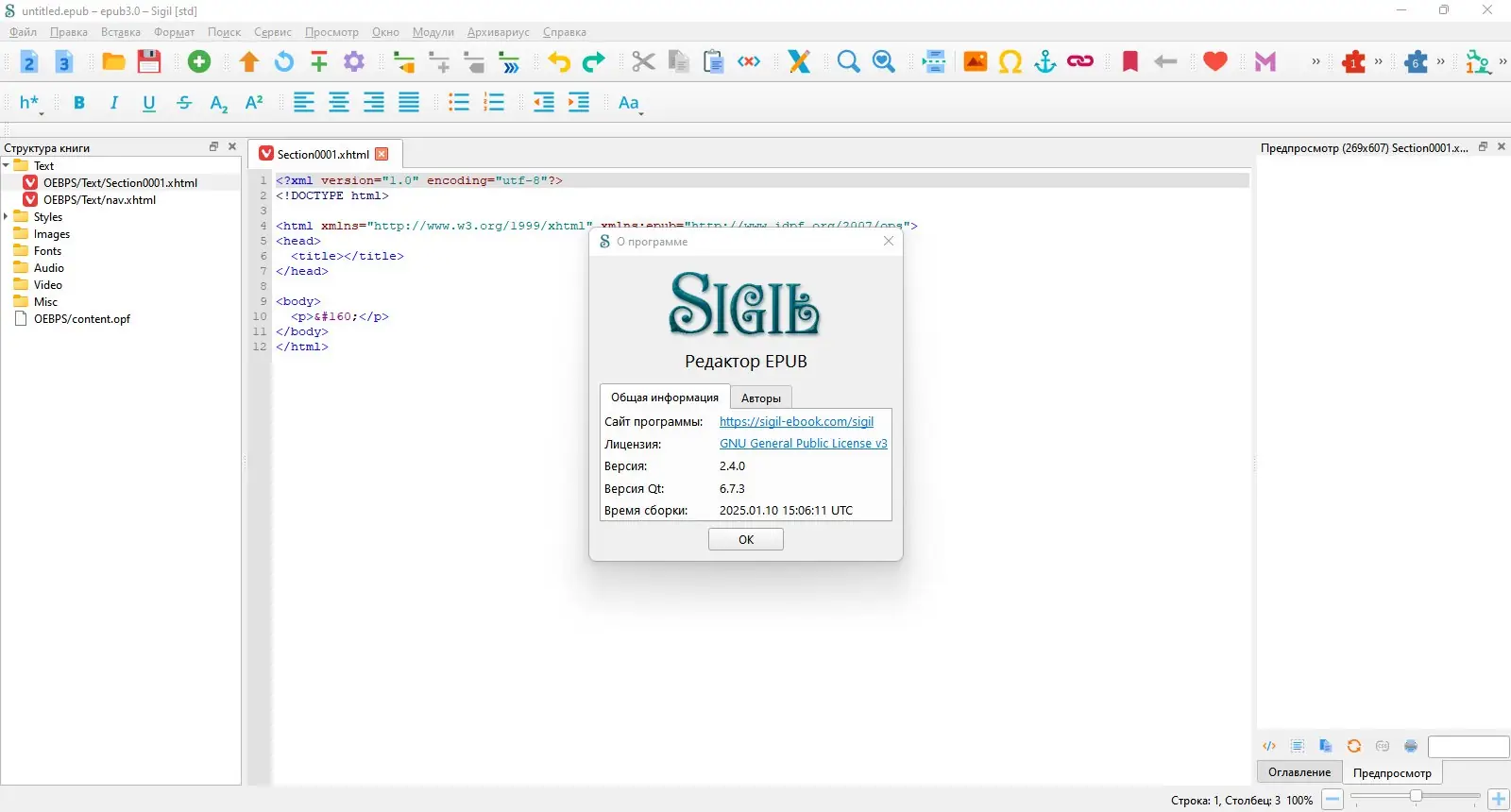Expand the Styles folder tree node
This screenshot has height=812, width=1511.
point(7,216)
